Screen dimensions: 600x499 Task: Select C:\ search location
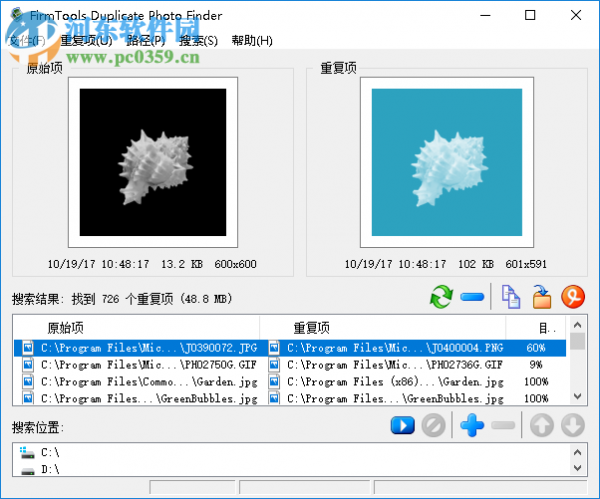pos(50,453)
